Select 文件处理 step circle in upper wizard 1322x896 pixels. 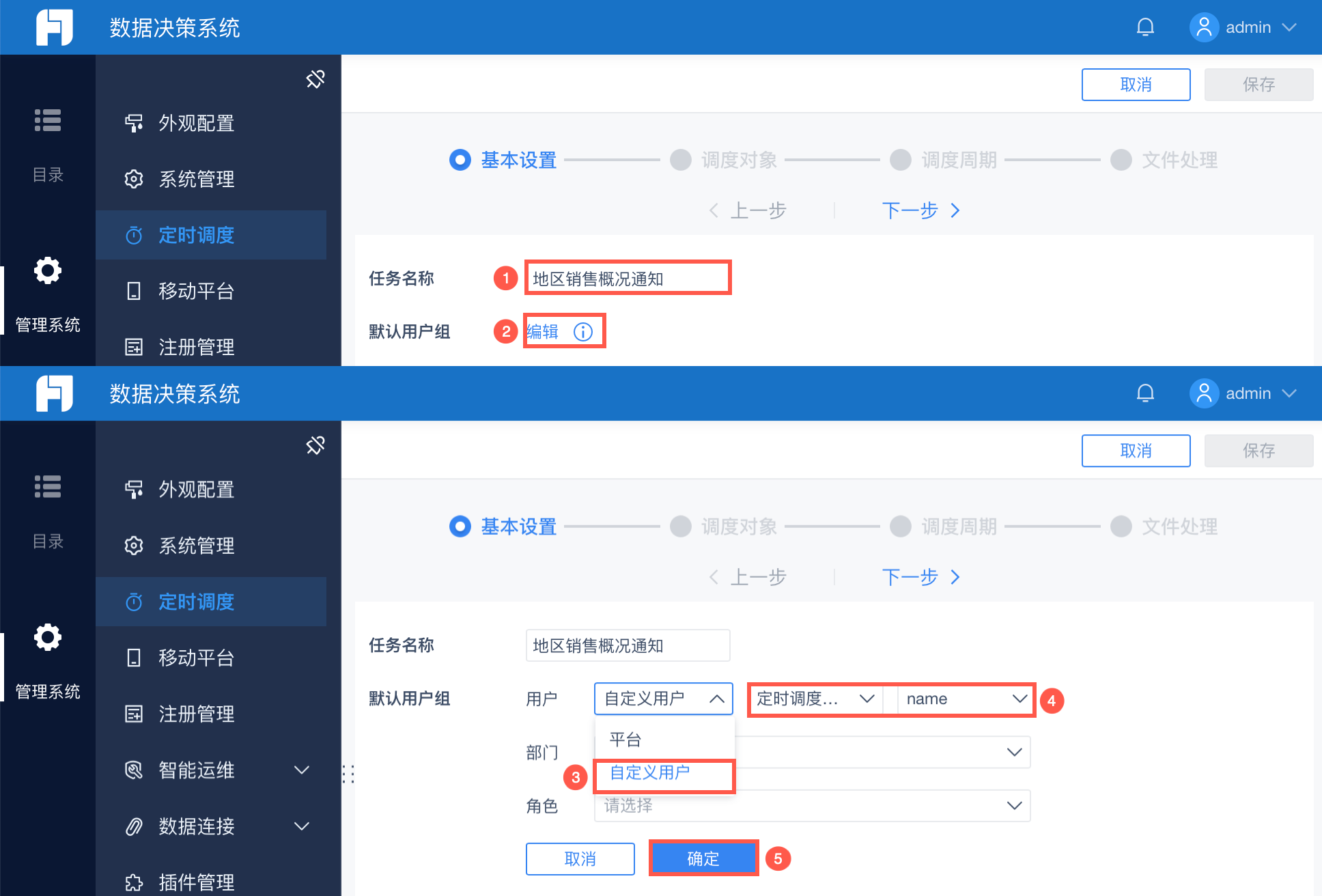coord(1121,160)
